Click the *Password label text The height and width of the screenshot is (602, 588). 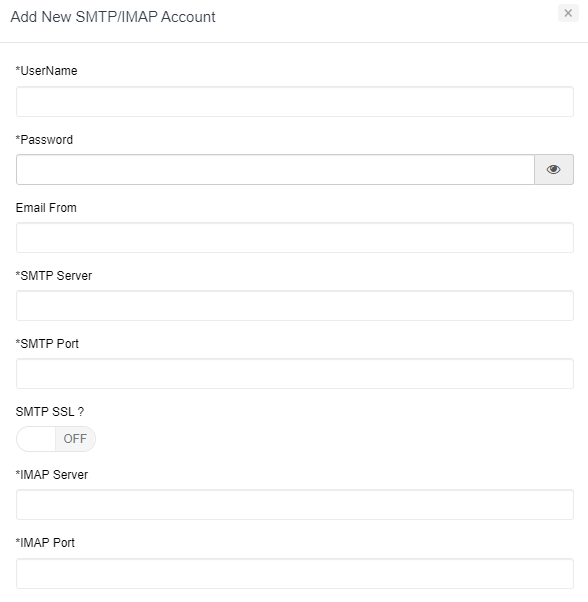(x=44, y=140)
